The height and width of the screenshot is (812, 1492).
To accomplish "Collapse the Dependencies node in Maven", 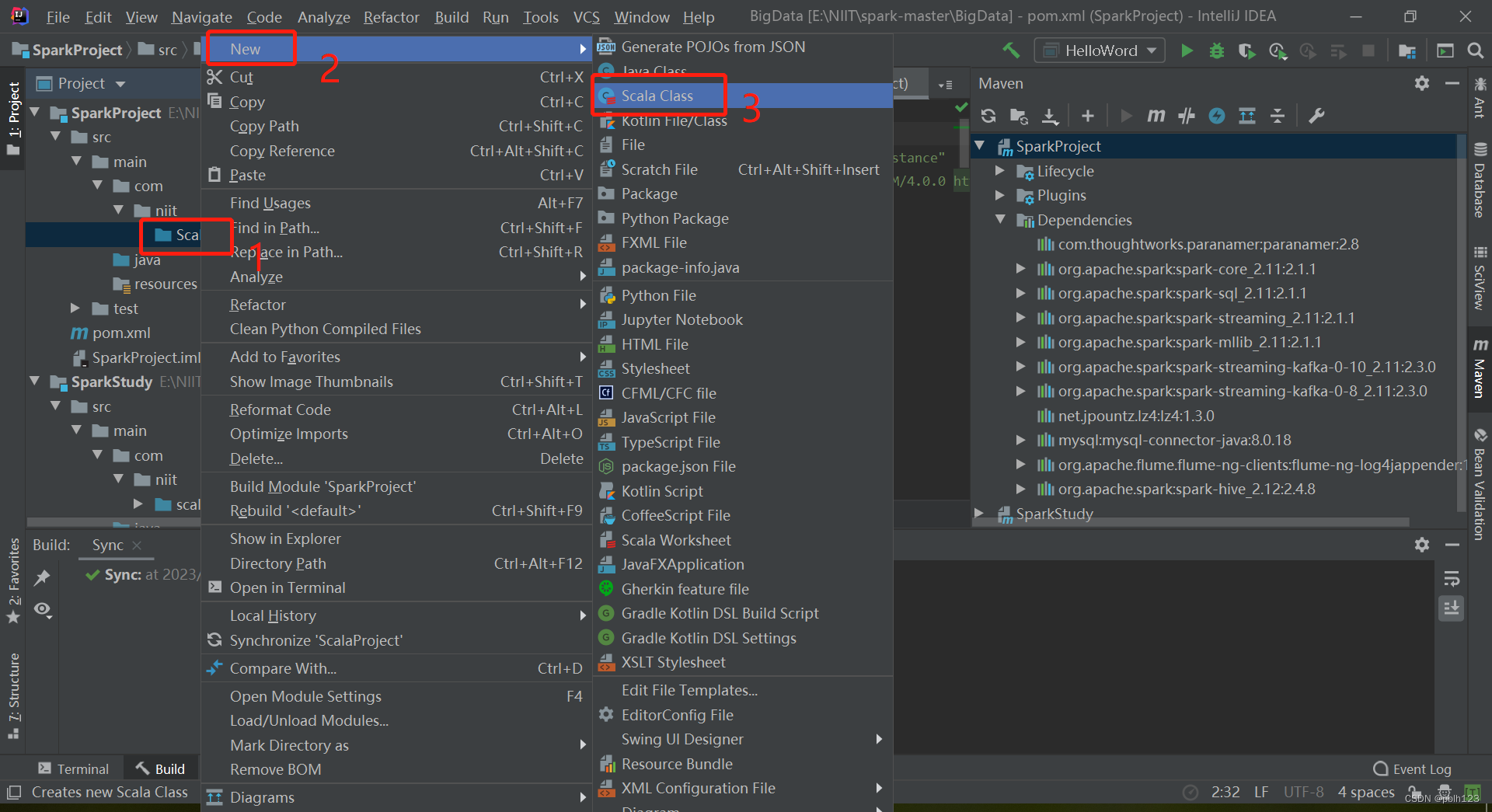I will pos(1000,220).
